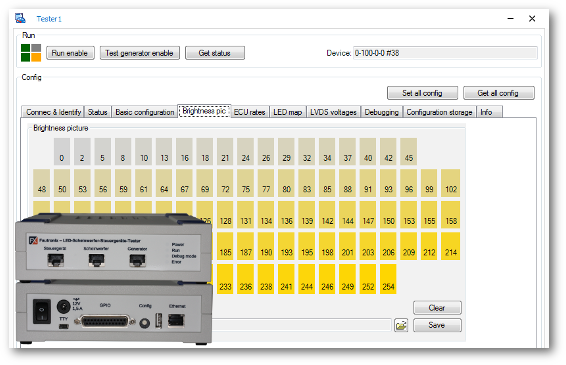Minimize the Tester1 window
This screenshot has height=365, width=566.
(510, 18)
